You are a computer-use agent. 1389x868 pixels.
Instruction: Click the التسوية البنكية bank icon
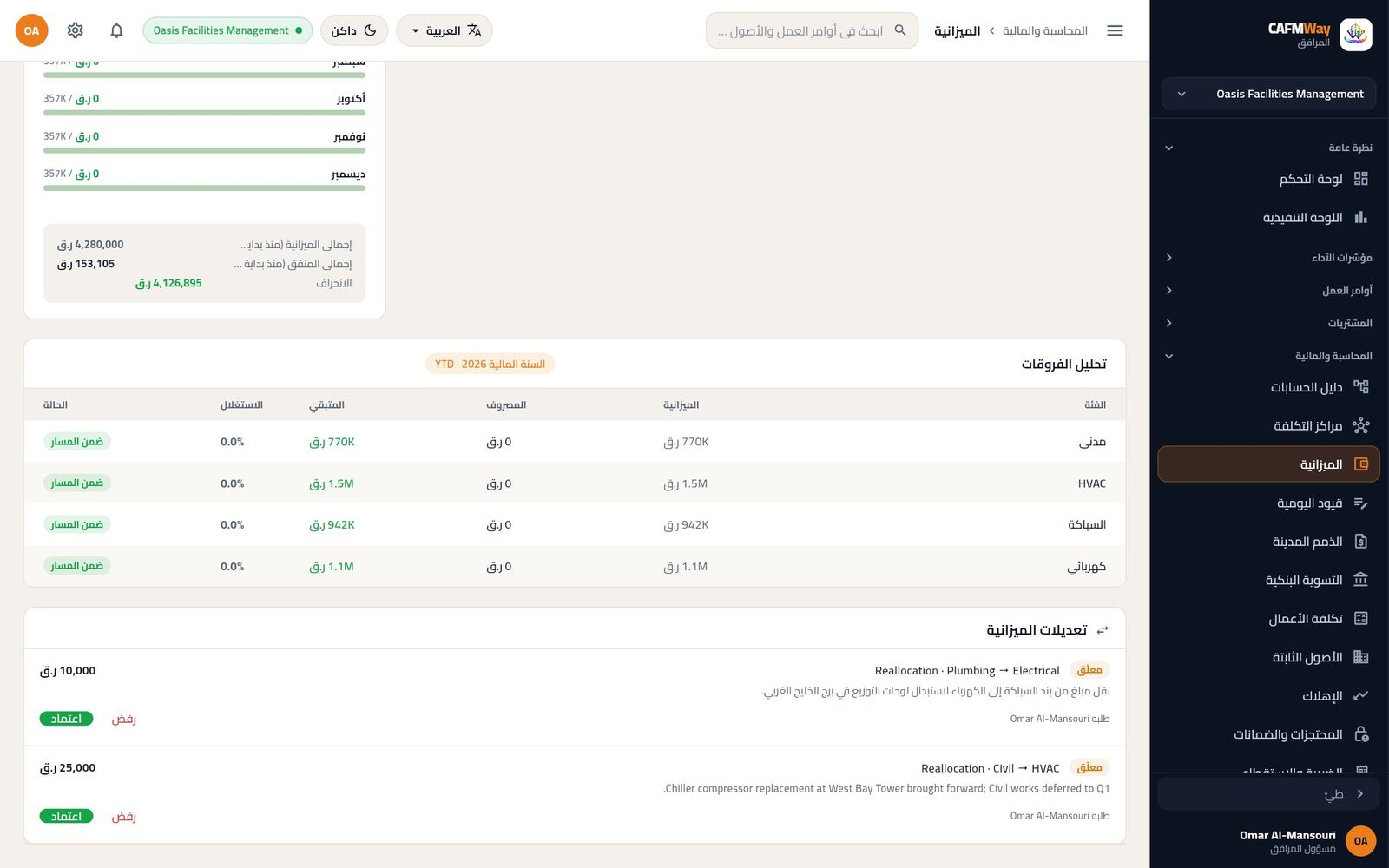pyautogui.click(x=1360, y=580)
